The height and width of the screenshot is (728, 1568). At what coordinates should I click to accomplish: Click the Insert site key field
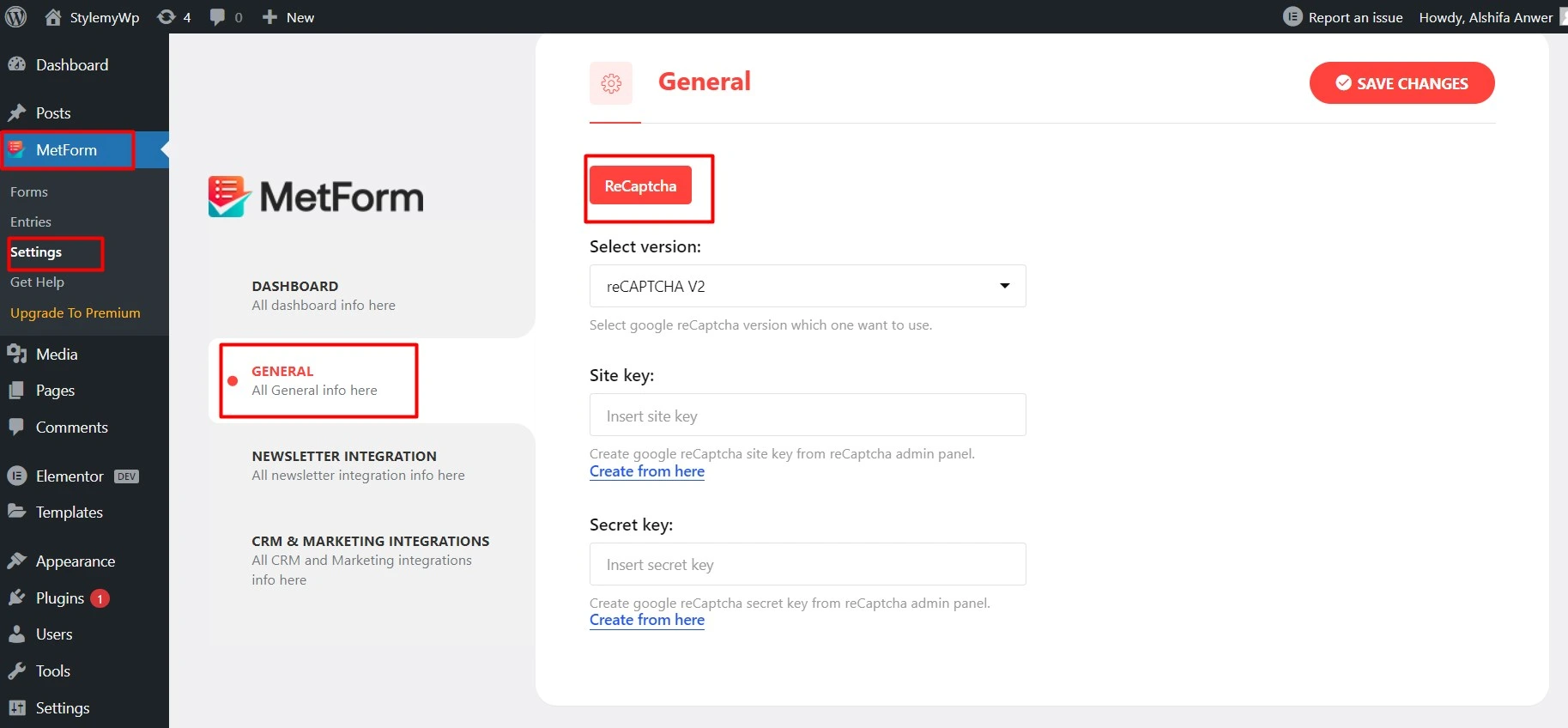click(x=808, y=415)
